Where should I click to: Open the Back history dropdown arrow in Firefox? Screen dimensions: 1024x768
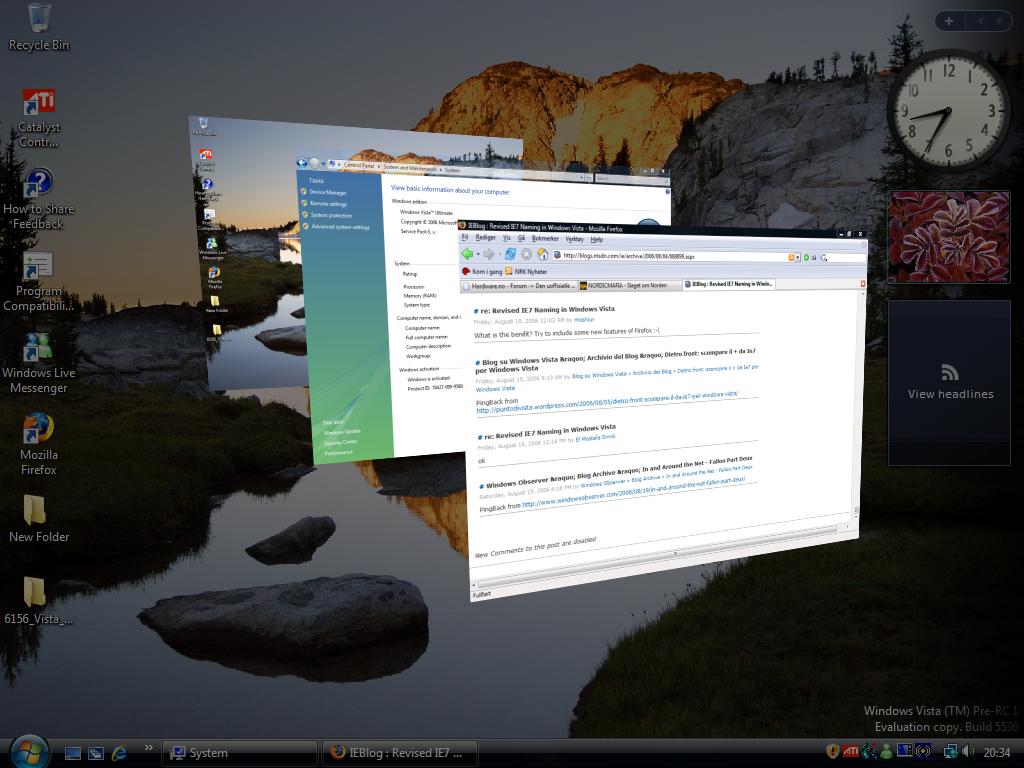tap(478, 254)
